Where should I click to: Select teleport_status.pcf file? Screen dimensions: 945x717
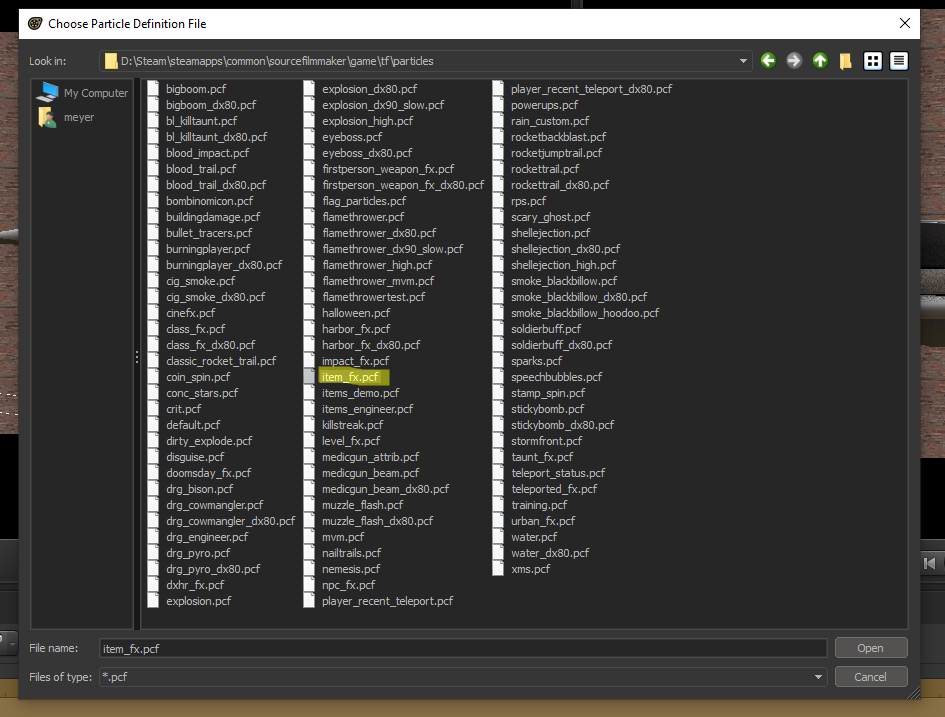tap(558, 473)
